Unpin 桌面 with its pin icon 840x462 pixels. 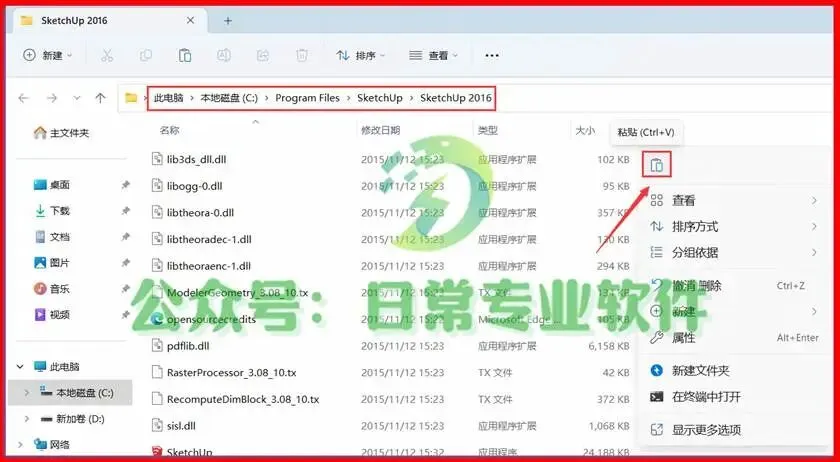click(x=125, y=185)
